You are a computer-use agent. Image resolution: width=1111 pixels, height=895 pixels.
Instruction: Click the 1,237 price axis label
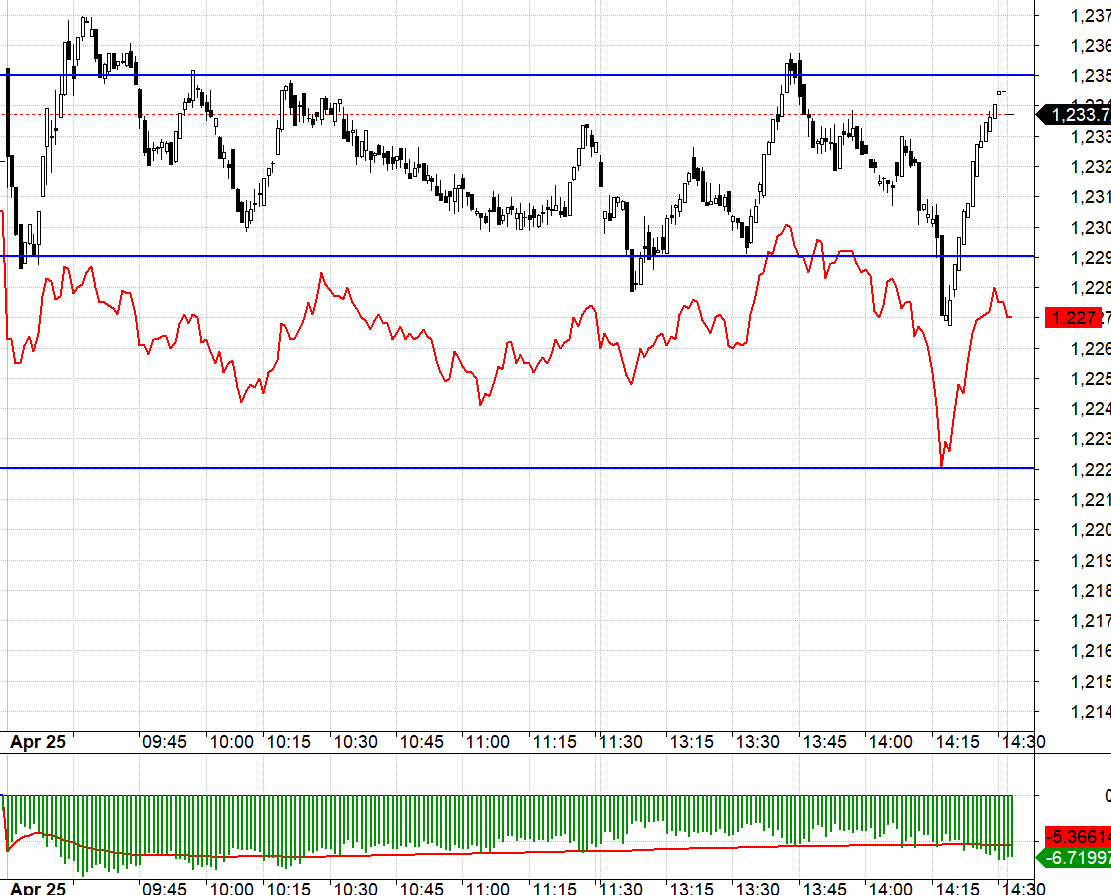click(1090, 15)
